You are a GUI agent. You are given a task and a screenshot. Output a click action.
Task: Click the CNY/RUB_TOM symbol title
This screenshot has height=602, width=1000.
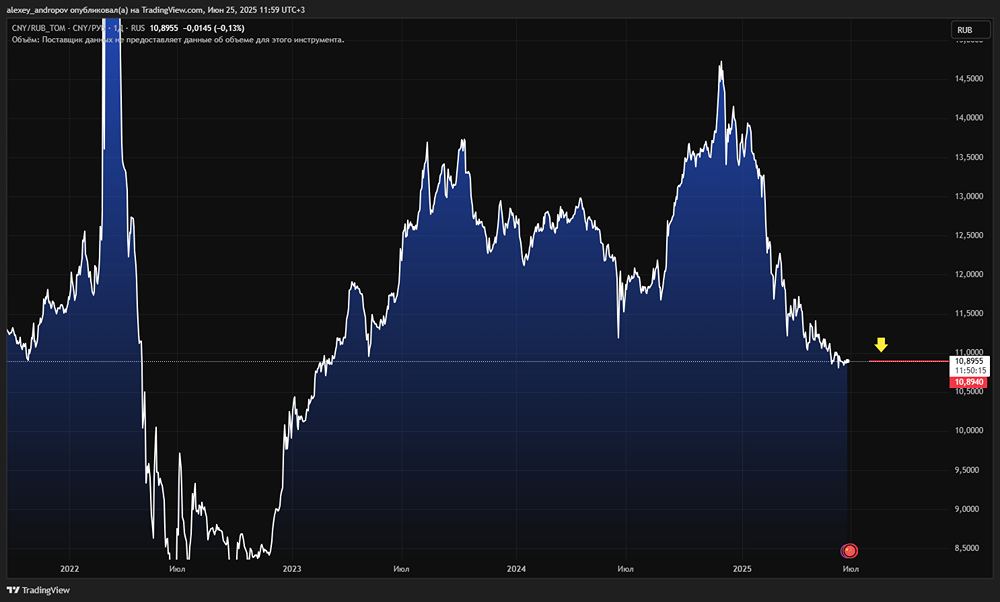tap(37, 28)
